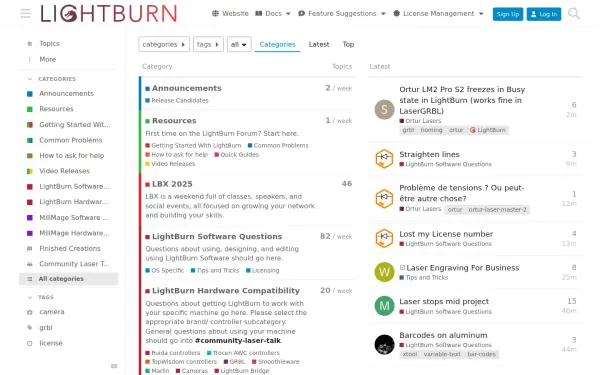Click the M user avatar
The image size is (600, 375).
[x=384, y=306]
